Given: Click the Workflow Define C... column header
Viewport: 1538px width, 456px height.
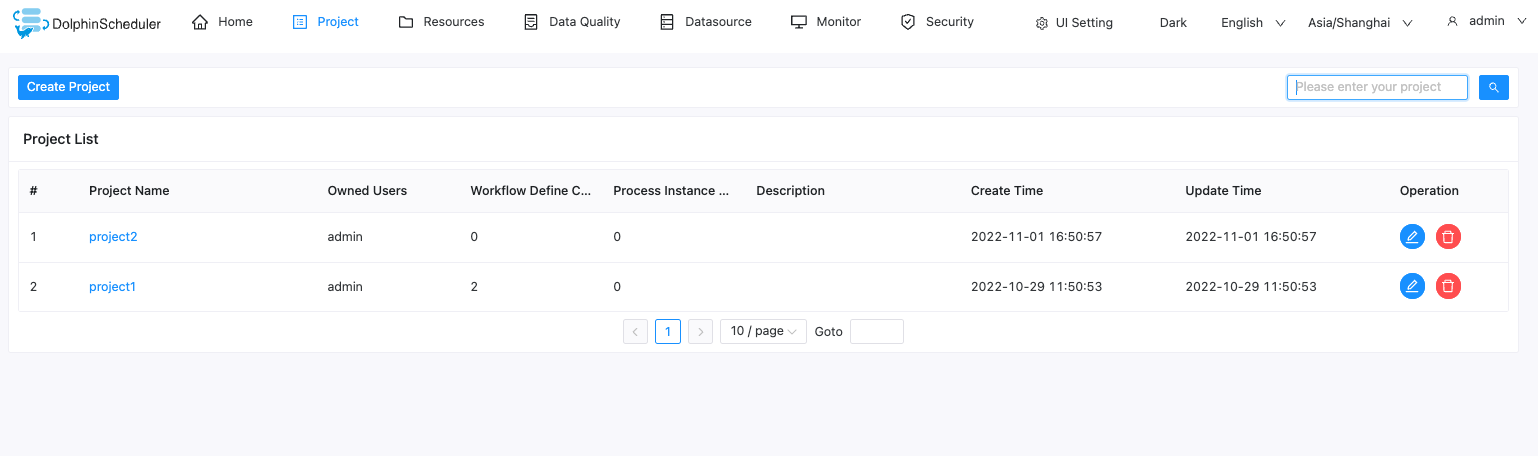Looking at the screenshot, I should 531,191.
